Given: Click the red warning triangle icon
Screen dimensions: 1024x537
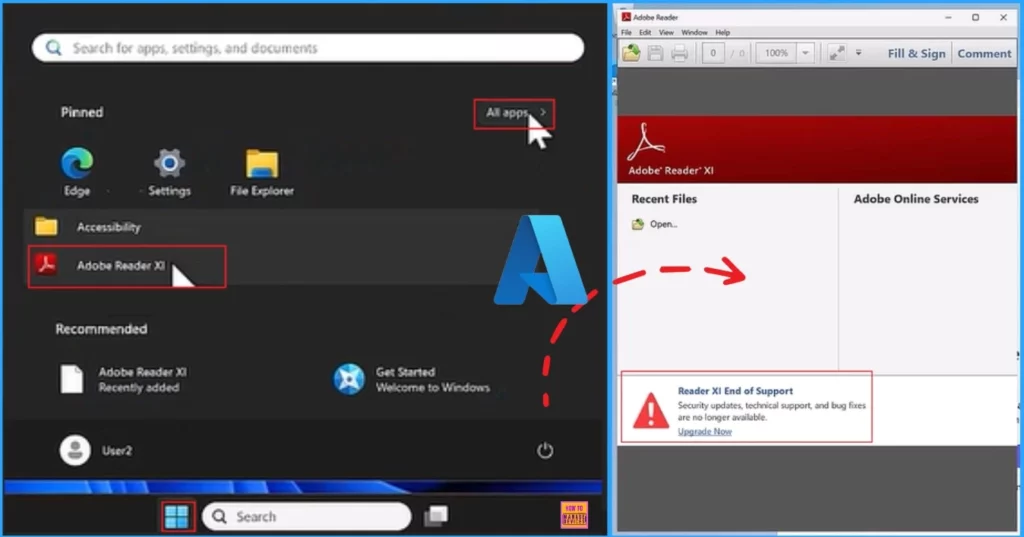Looking at the screenshot, I should pos(650,411).
